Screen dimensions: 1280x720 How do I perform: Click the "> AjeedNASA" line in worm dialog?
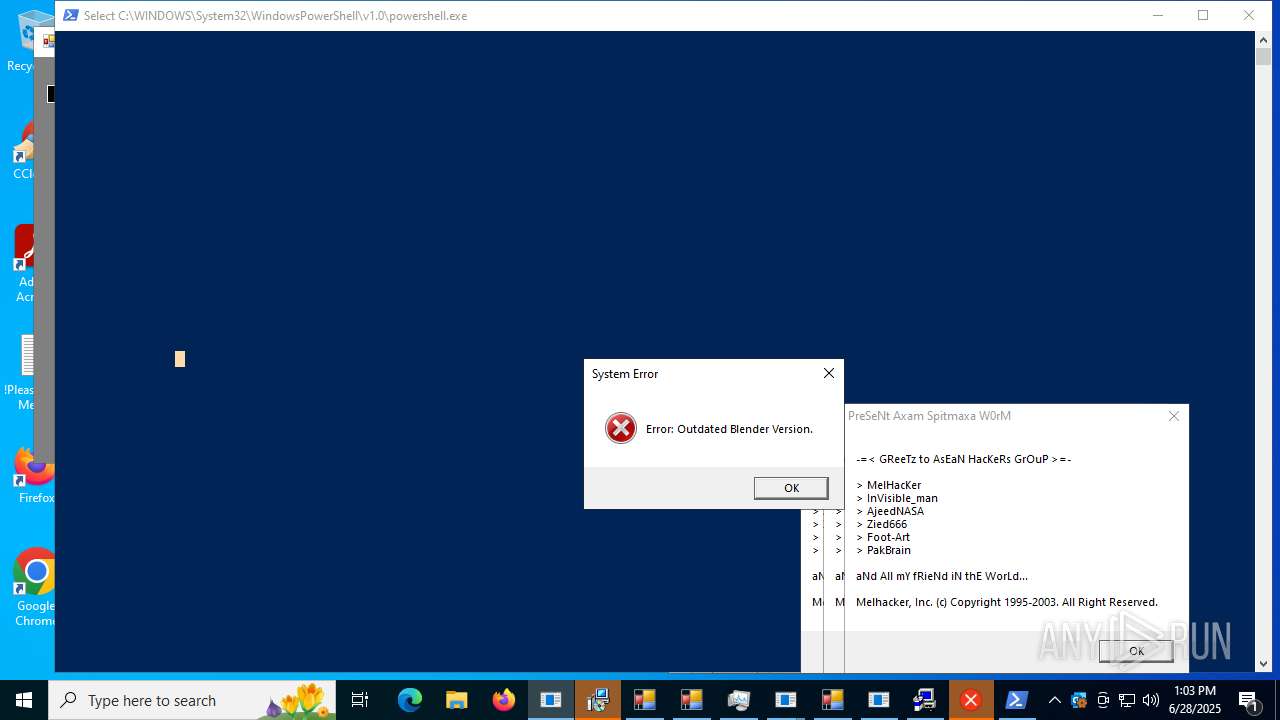(890, 511)
